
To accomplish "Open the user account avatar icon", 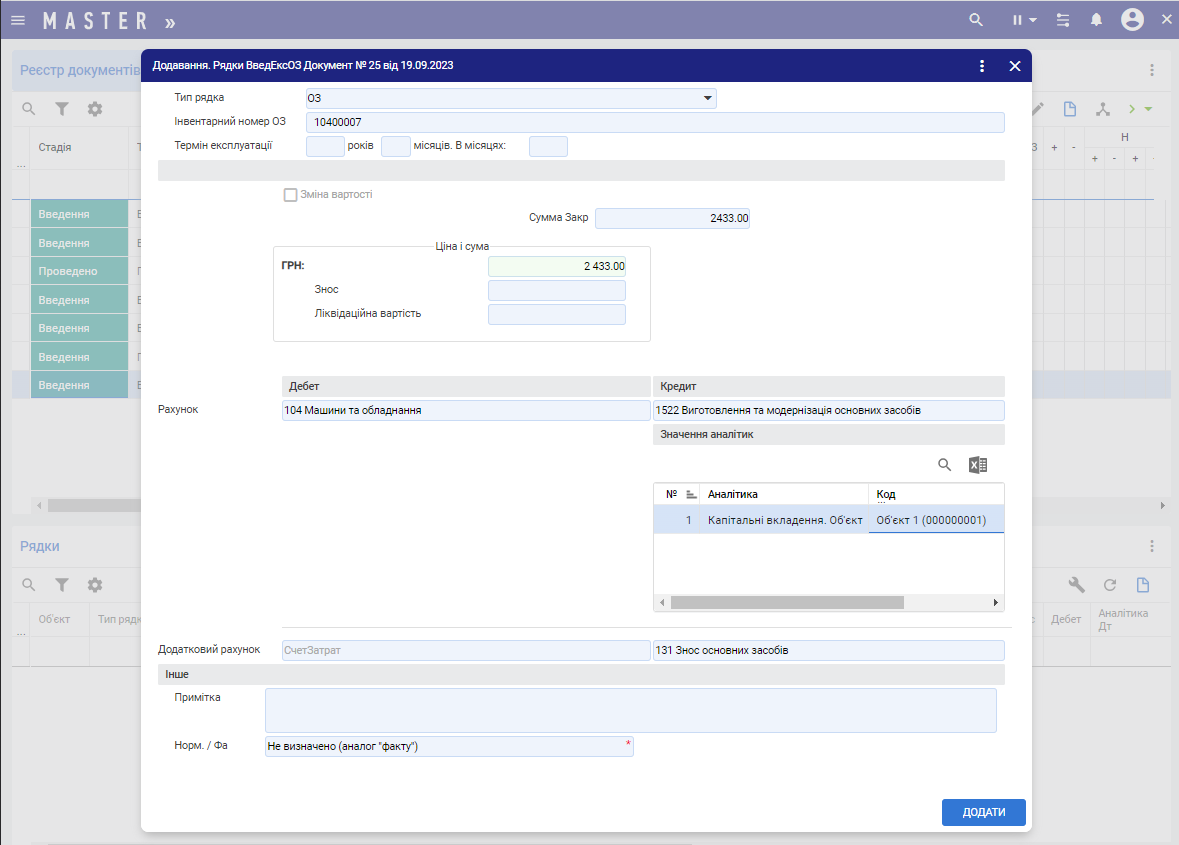I will 1132,20.
